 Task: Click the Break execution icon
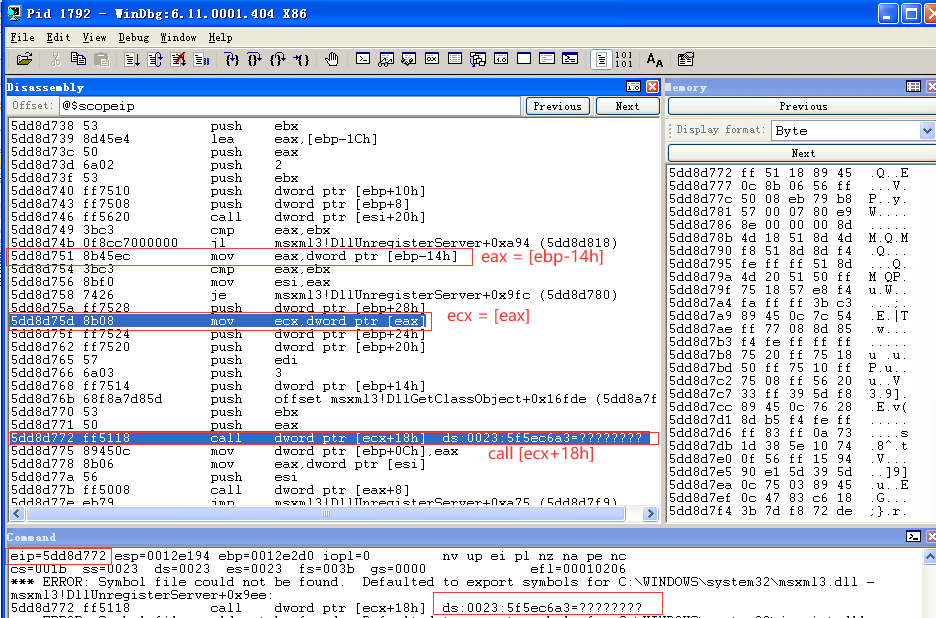point(202,59)
